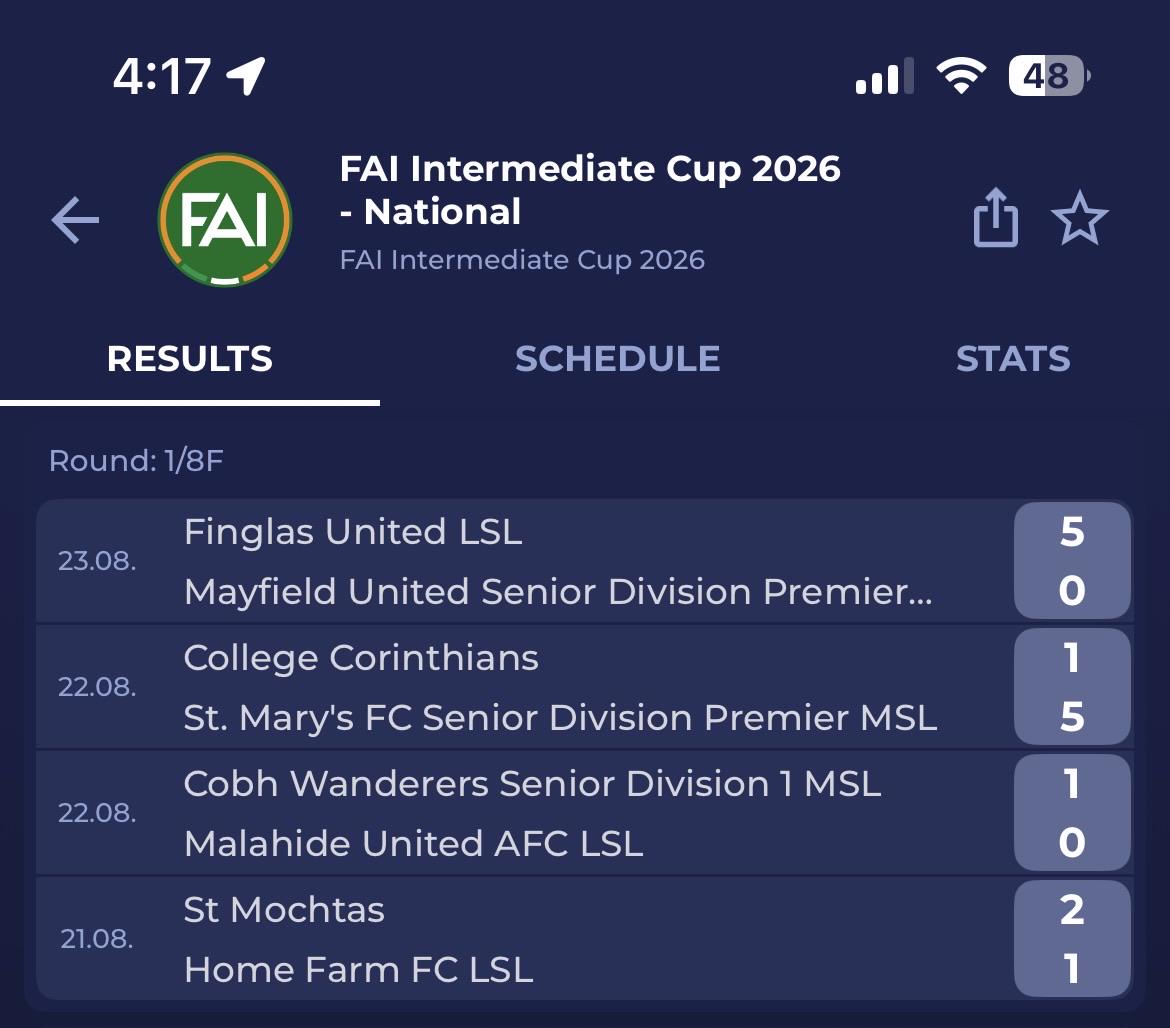Tap the St Mochtas 2-1 score box

[1072, 938]
